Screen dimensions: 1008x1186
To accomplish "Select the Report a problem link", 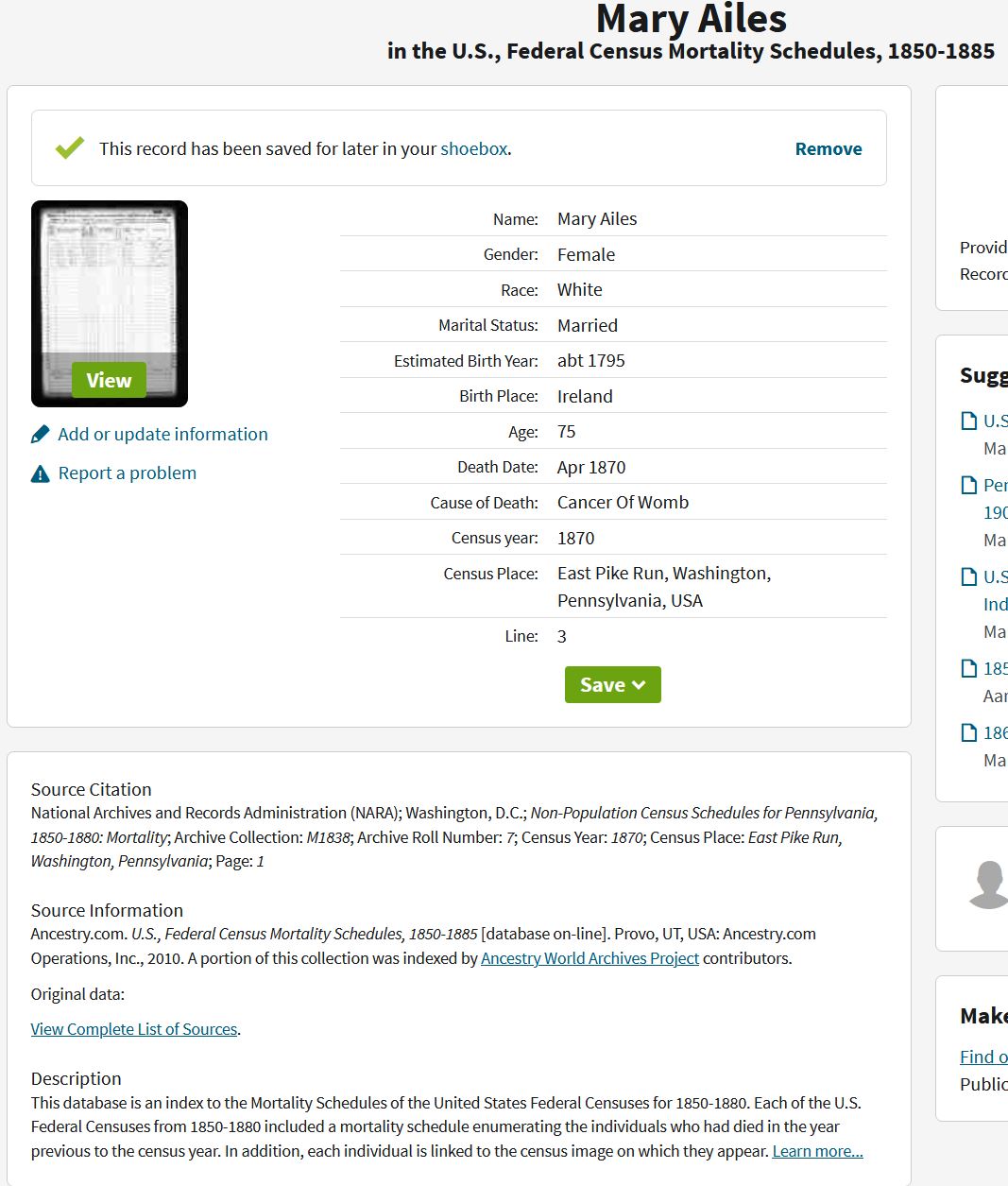I will [x=128, y=473].
